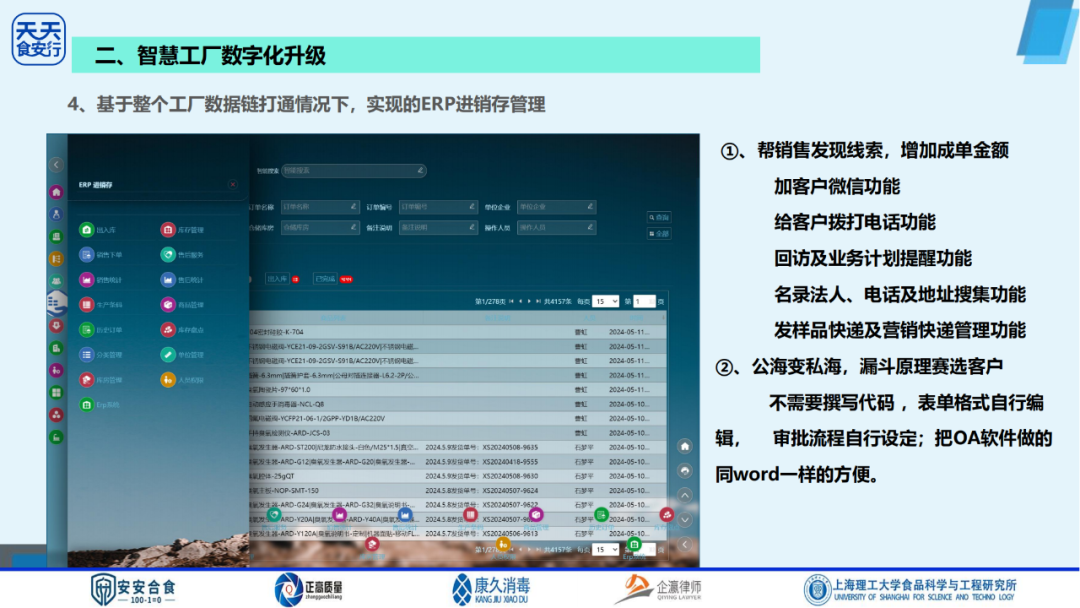Screen dimensions: 1080x608
Task: Click the page number box showing 1
Action: pyautogui.click(x=645, y=302)
